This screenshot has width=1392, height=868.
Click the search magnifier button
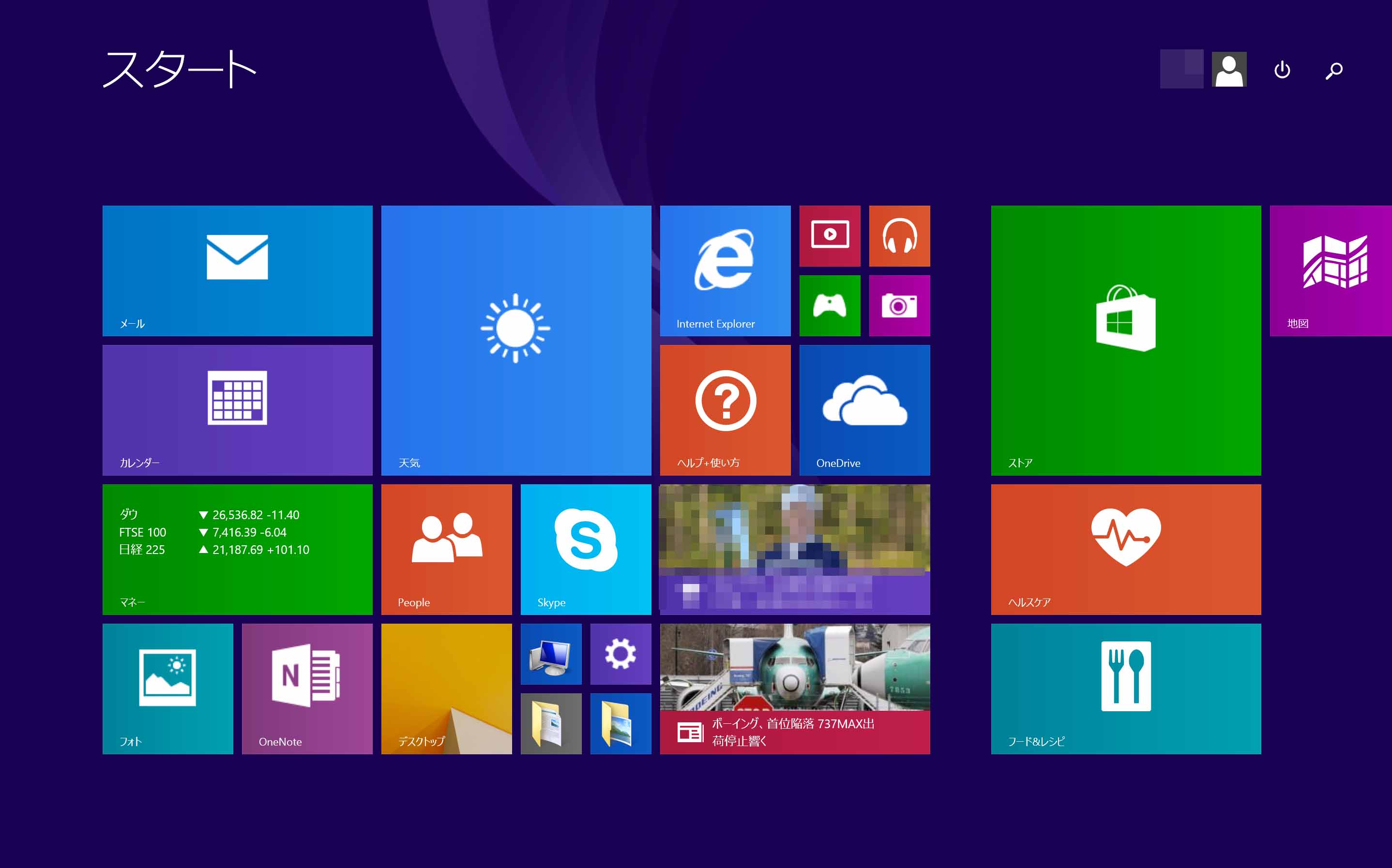[x=1333, y=70]
